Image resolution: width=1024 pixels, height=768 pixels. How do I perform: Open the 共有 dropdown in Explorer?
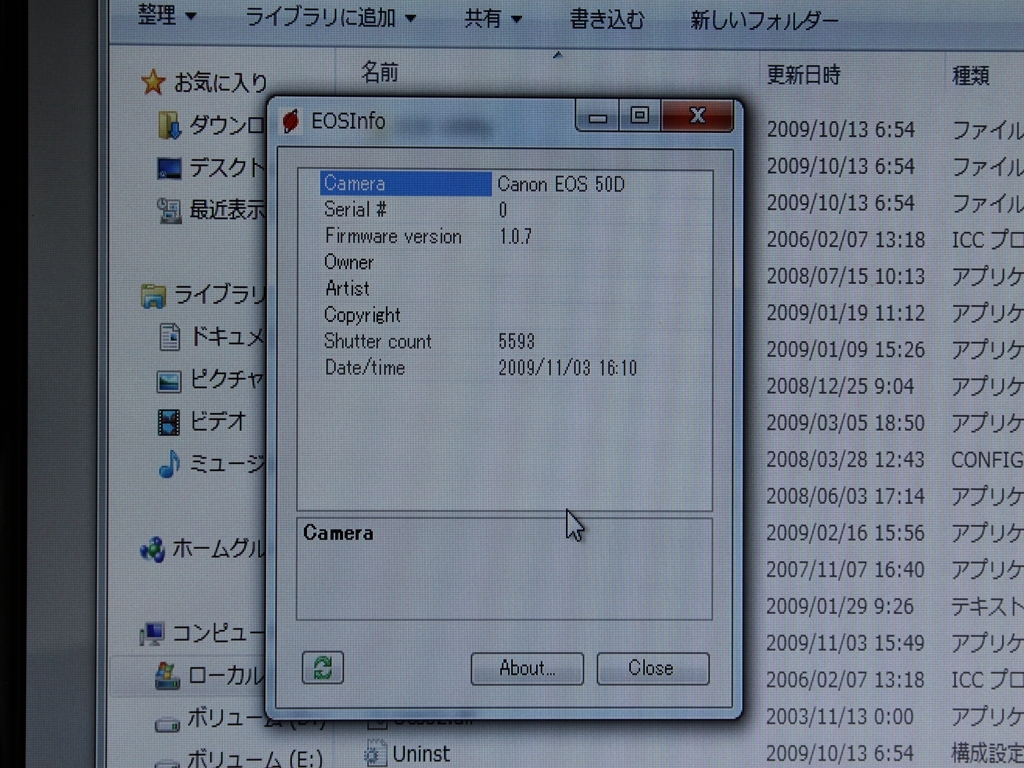click(x=493, y=19)
